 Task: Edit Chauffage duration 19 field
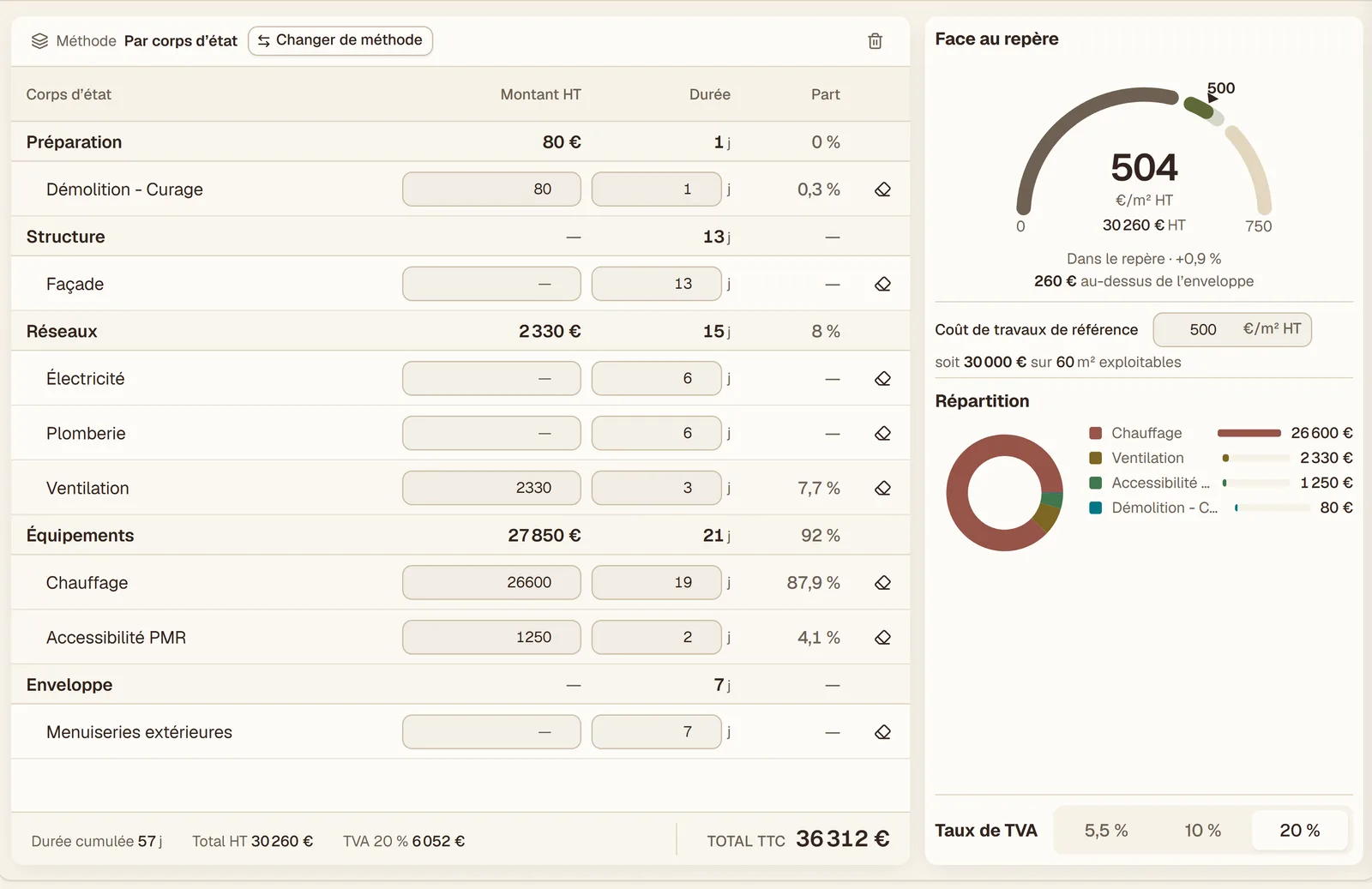point(657,582)
